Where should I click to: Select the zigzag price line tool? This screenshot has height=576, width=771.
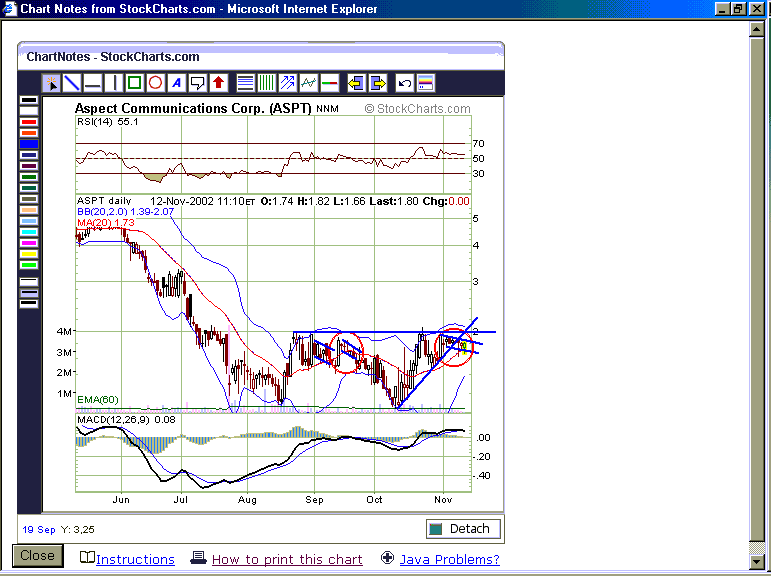pos(308,83)
